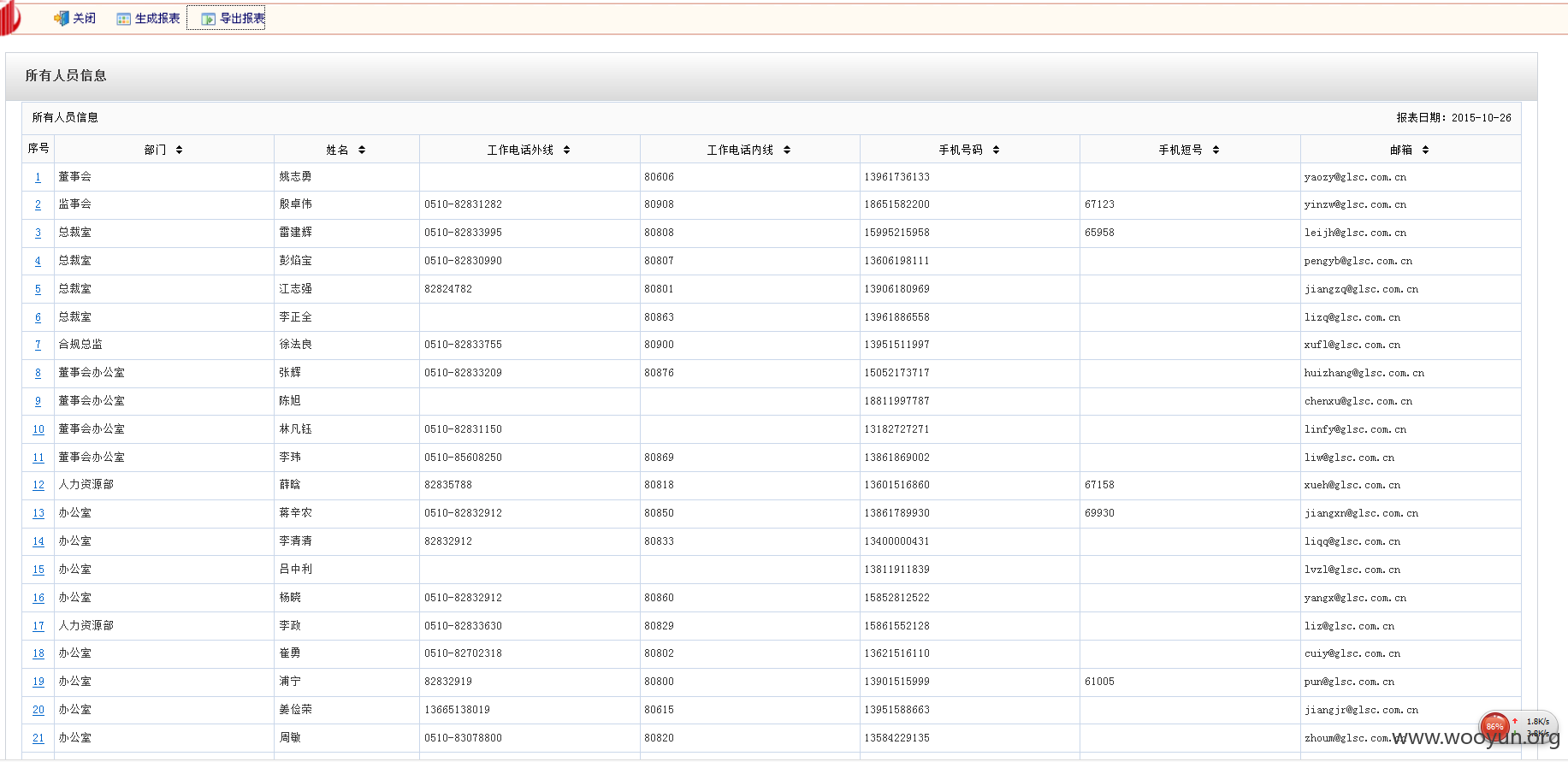The height and width of the screenshot is (762, 1568).
Task: Open row link number 19
Action: click(38, 682)
